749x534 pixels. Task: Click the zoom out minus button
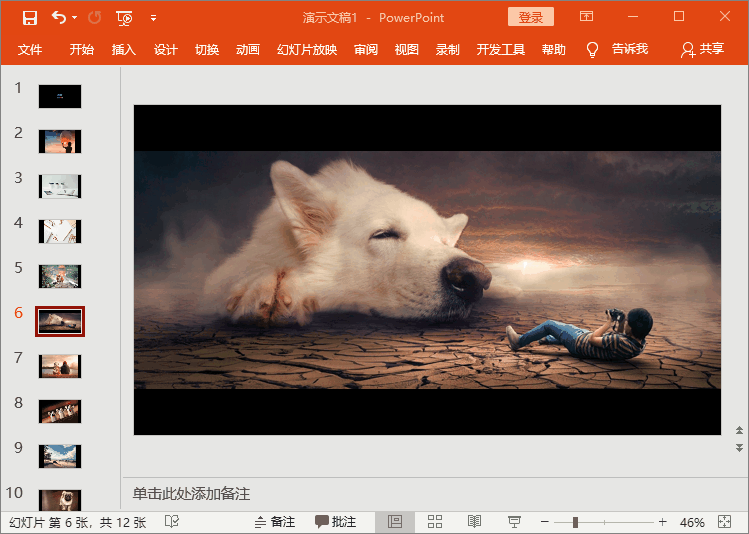pos(545,522)
